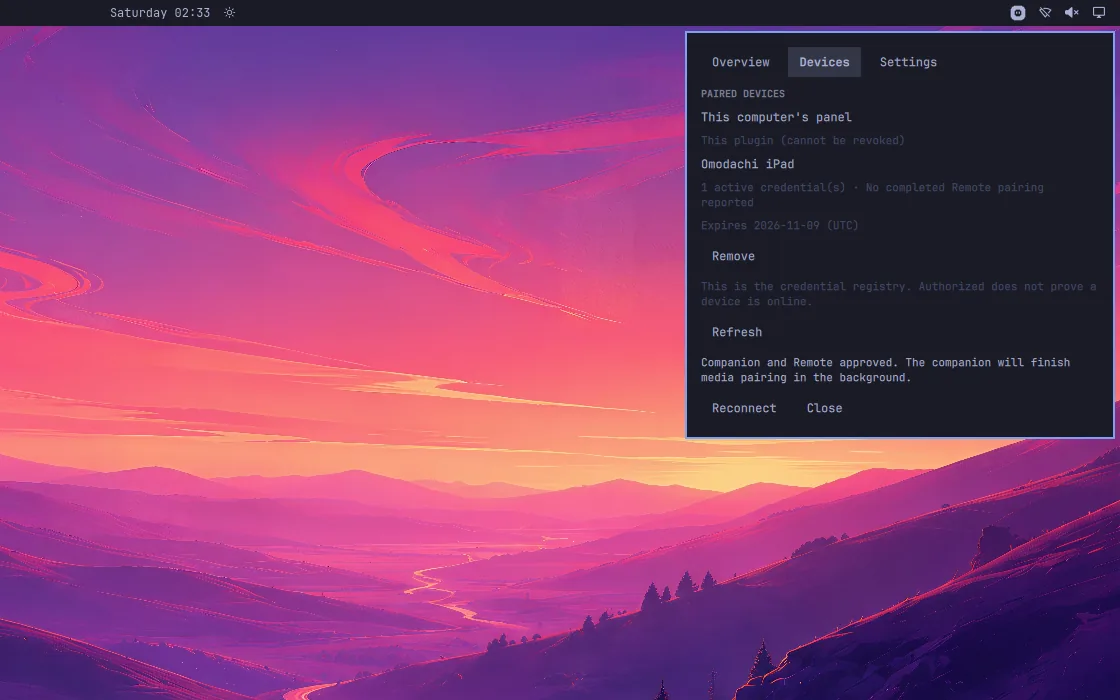Switch to the Overview tab

pyautogui.click(x=741, y=62)
